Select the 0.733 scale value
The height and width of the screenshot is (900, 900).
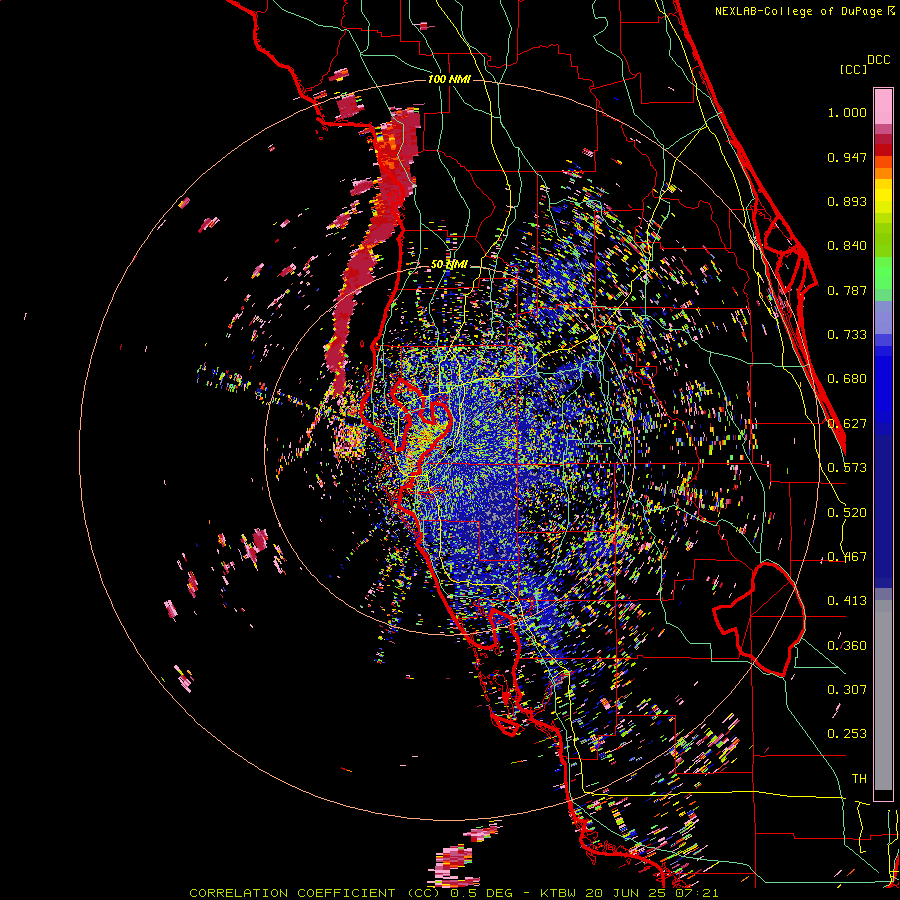point(847,335)
